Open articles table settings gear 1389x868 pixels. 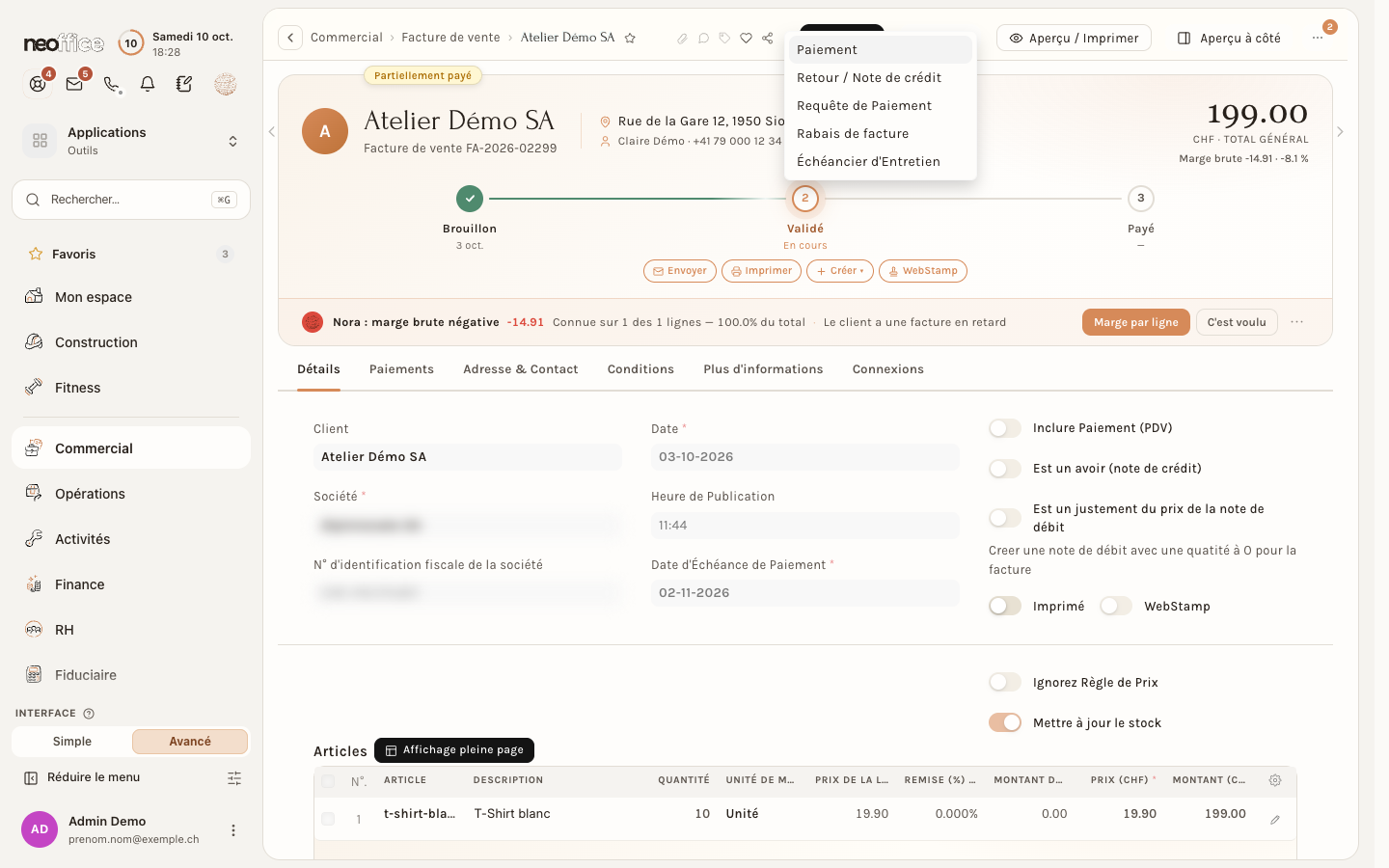click(1275, 780)
